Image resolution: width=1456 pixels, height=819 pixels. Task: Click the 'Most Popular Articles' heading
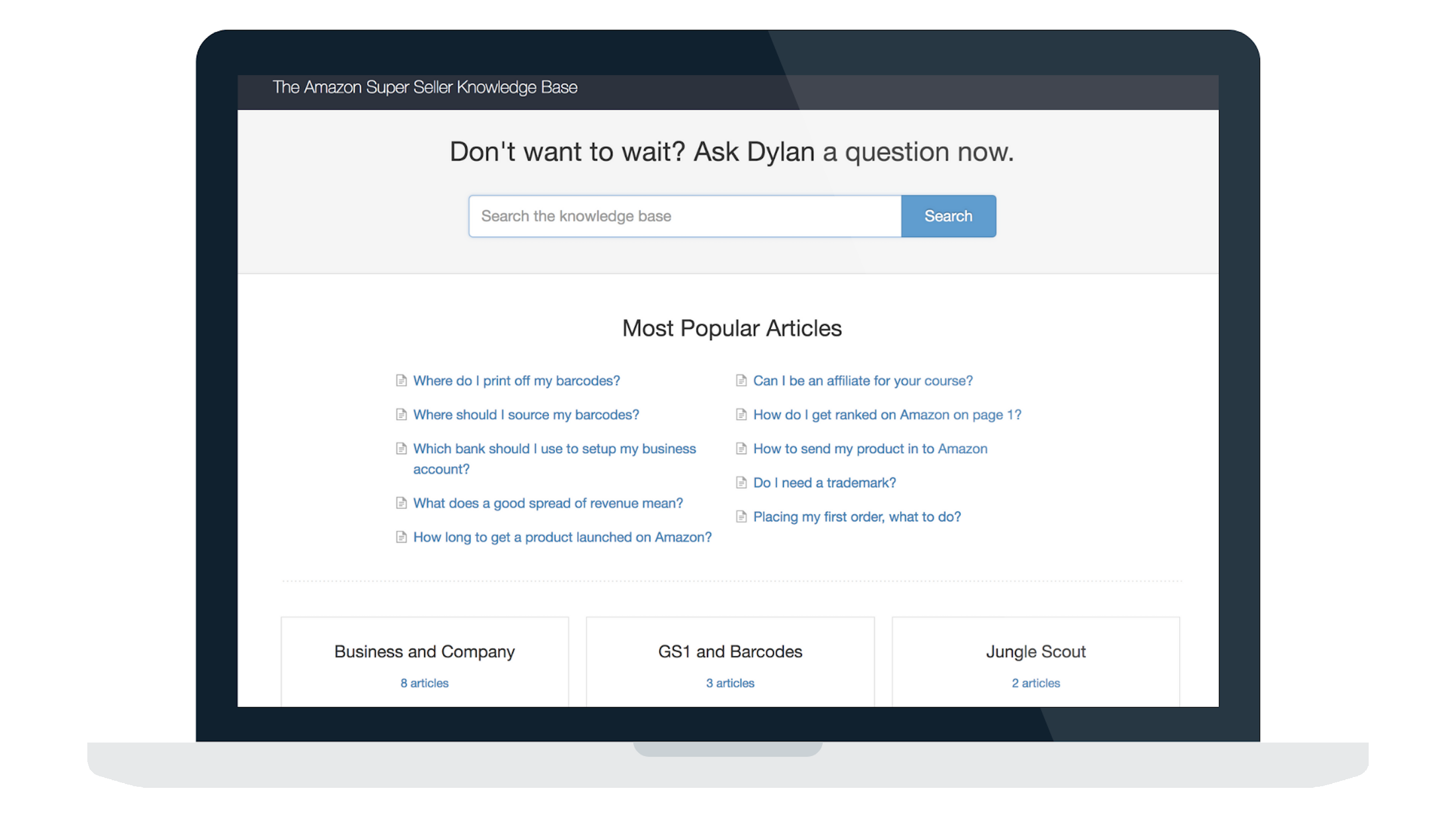[732, 328]
